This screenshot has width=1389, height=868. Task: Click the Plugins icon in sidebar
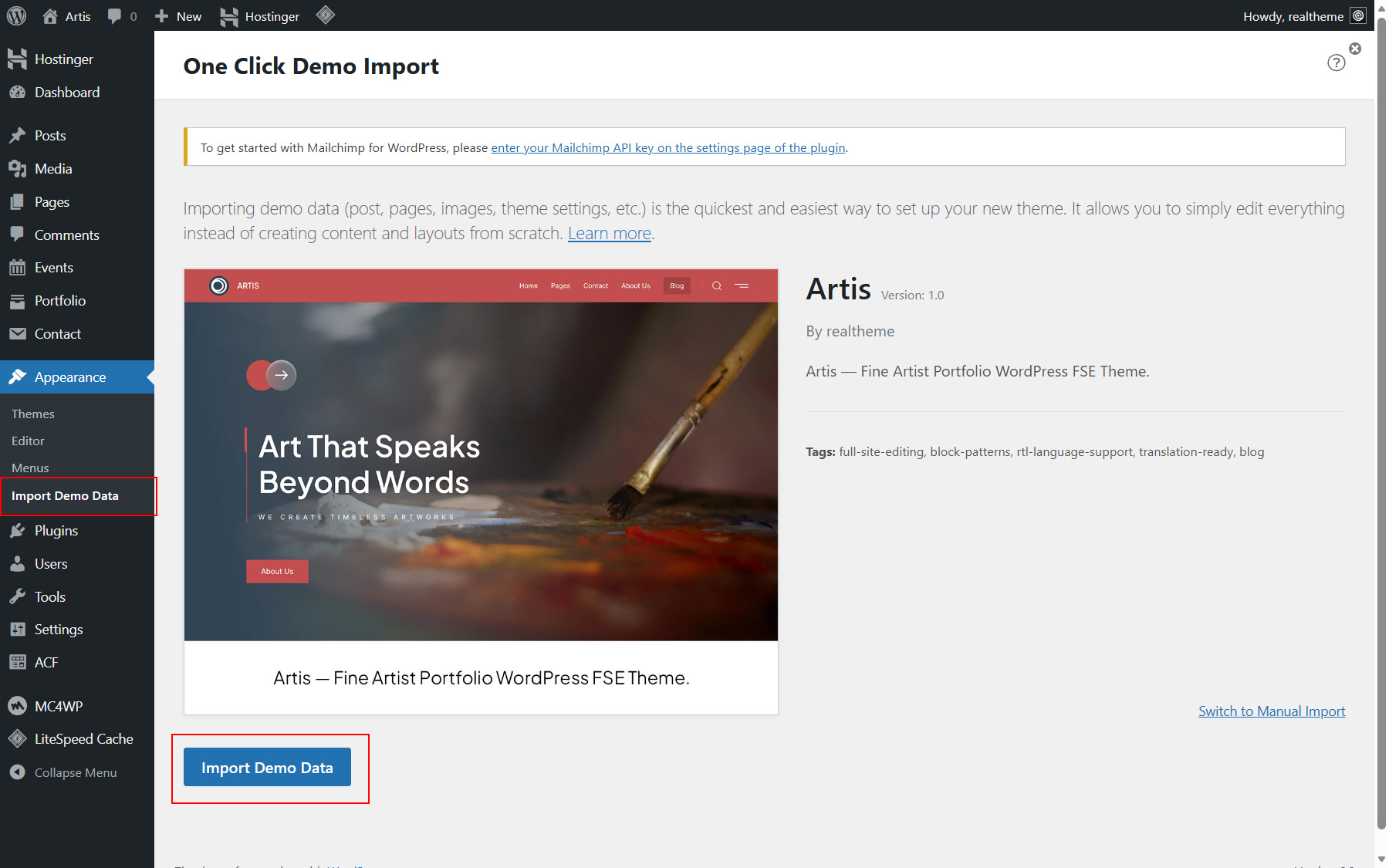(17, 531)
